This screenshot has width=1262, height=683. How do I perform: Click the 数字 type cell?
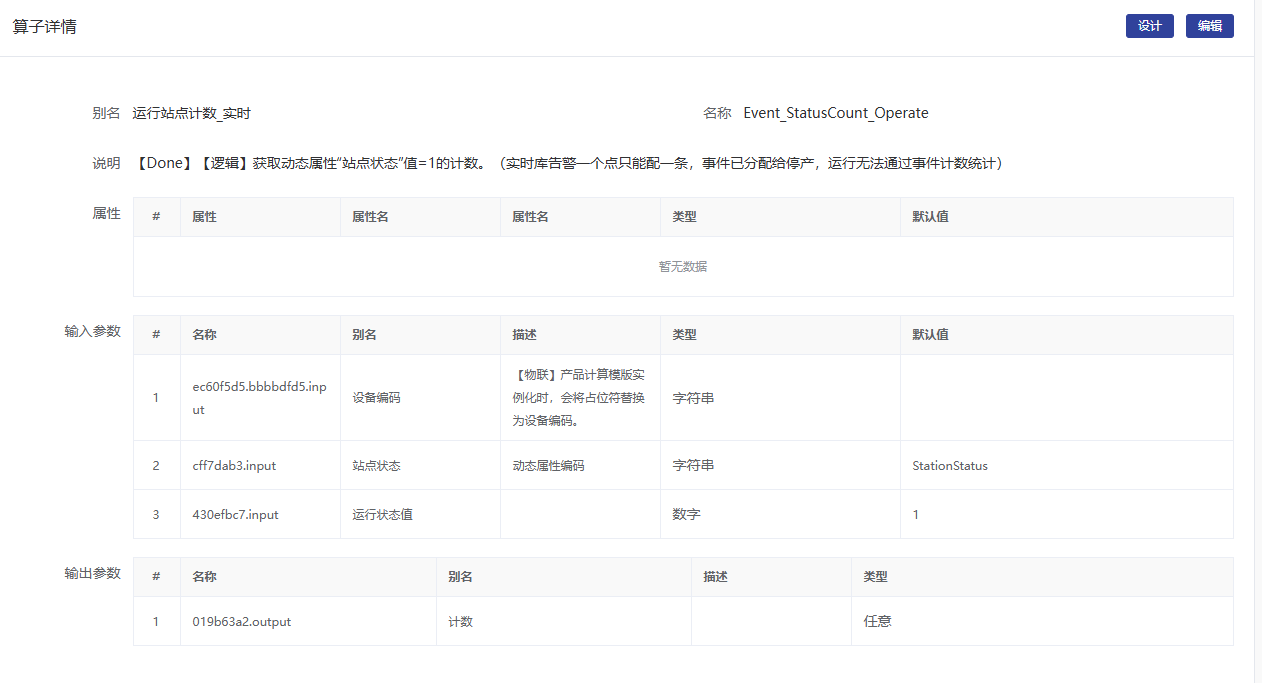(686, 515)
